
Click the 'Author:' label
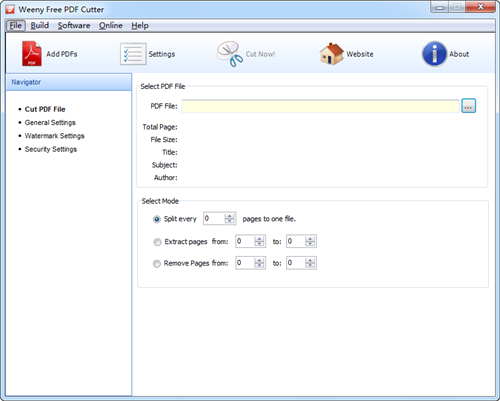166,178
